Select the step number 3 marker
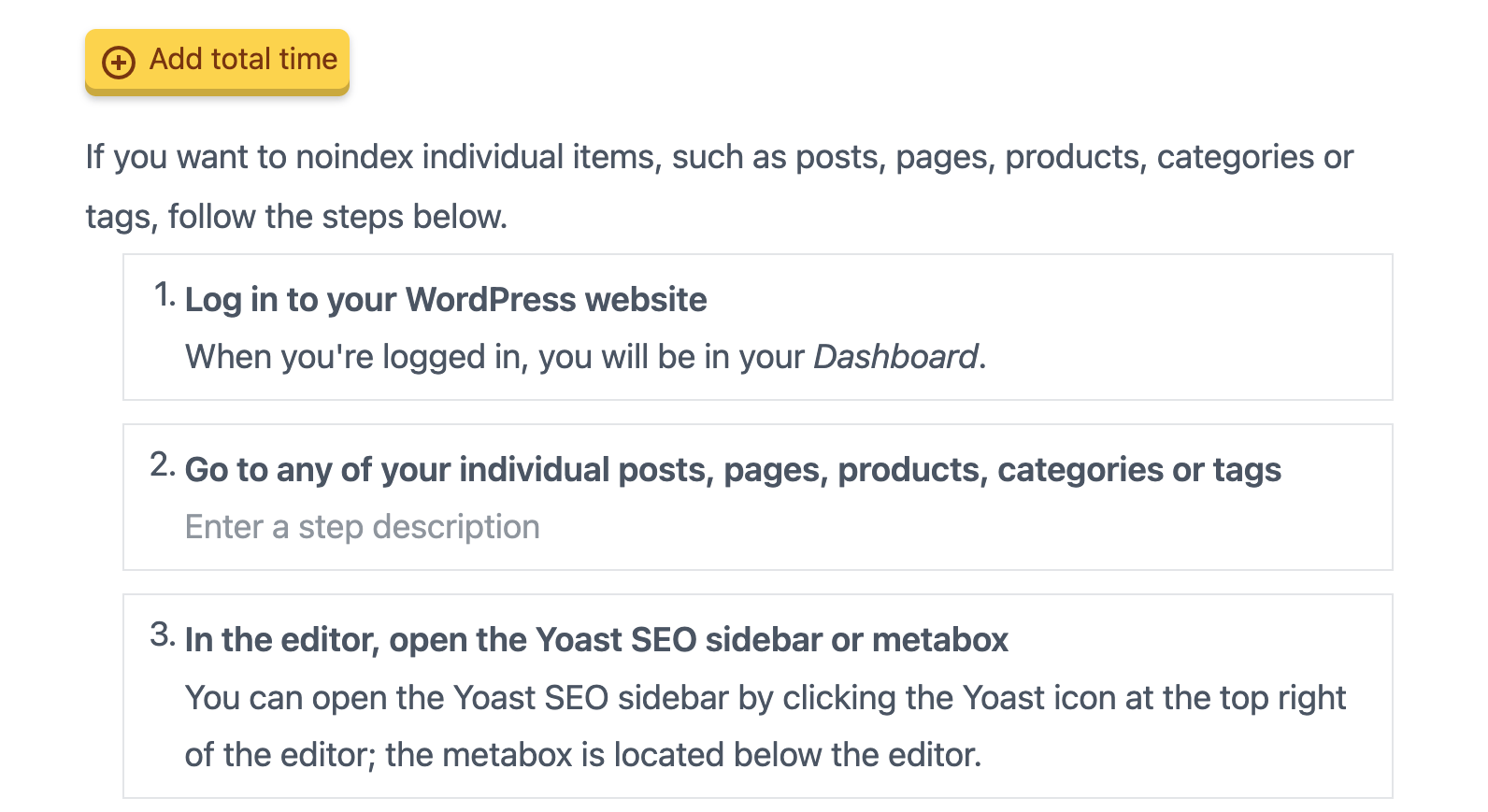The width and height of the screenshot is (1488, 812). pos(163,635)
